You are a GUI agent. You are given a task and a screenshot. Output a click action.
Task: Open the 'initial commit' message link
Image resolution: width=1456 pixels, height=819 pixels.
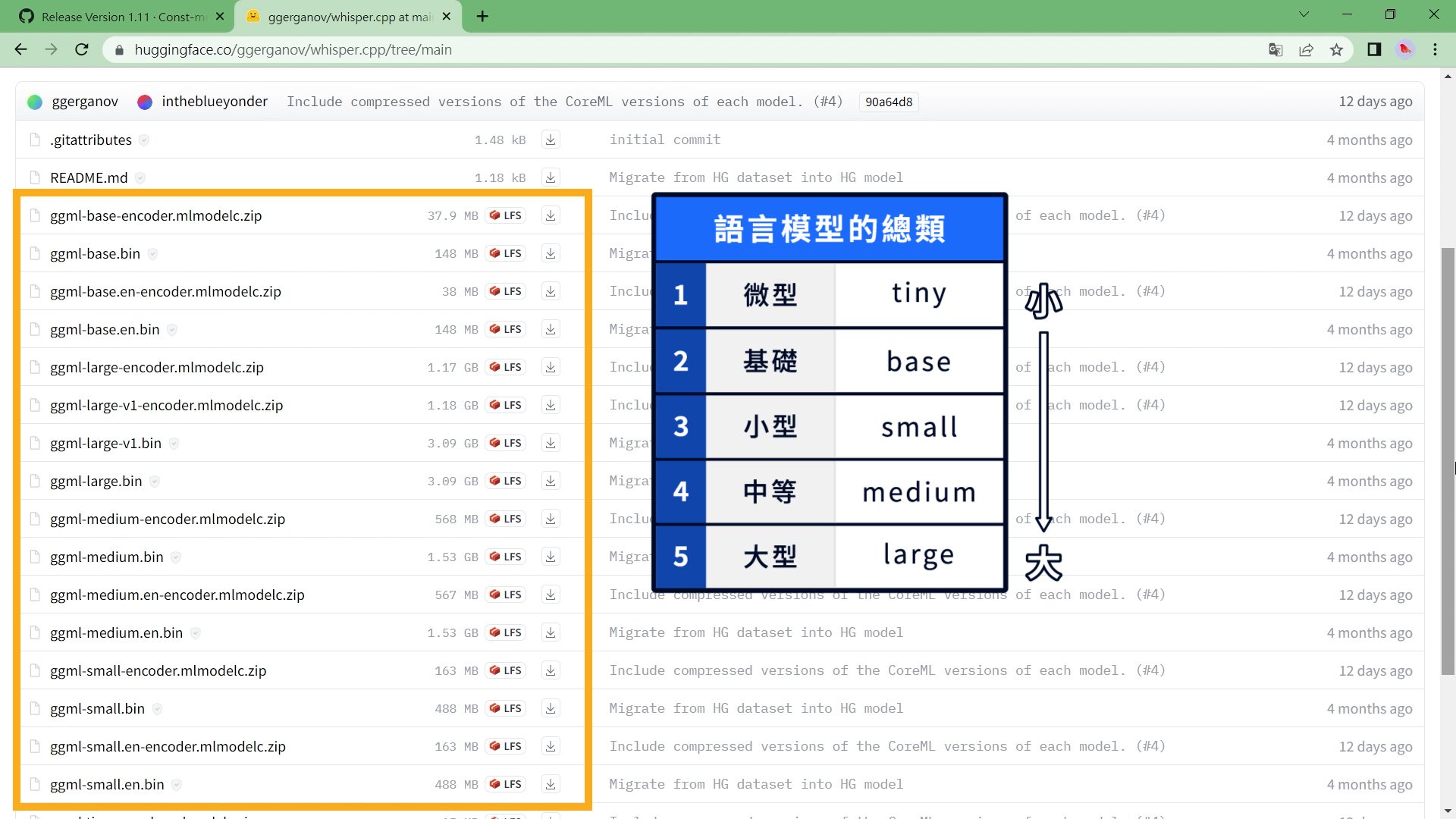(665, 140)
